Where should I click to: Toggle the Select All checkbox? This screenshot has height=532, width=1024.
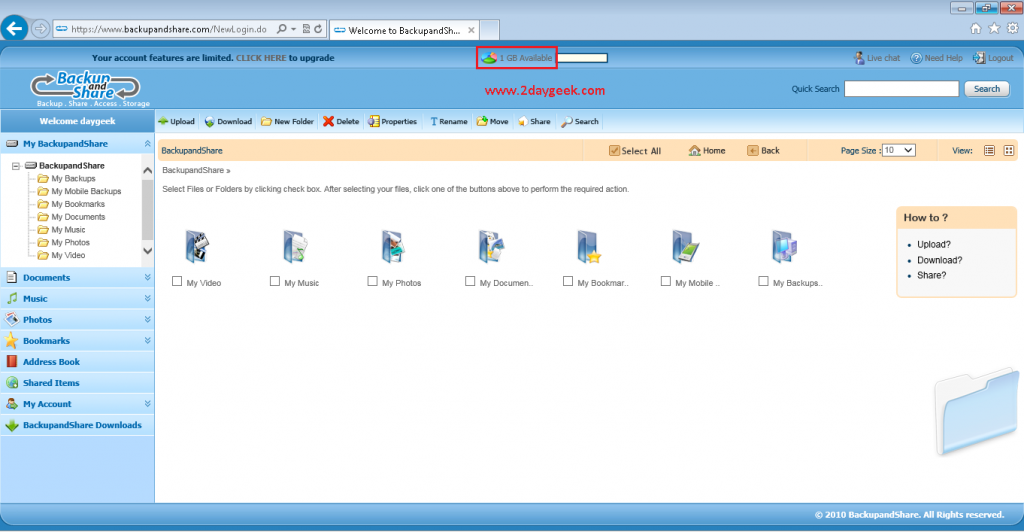[615, 151]
